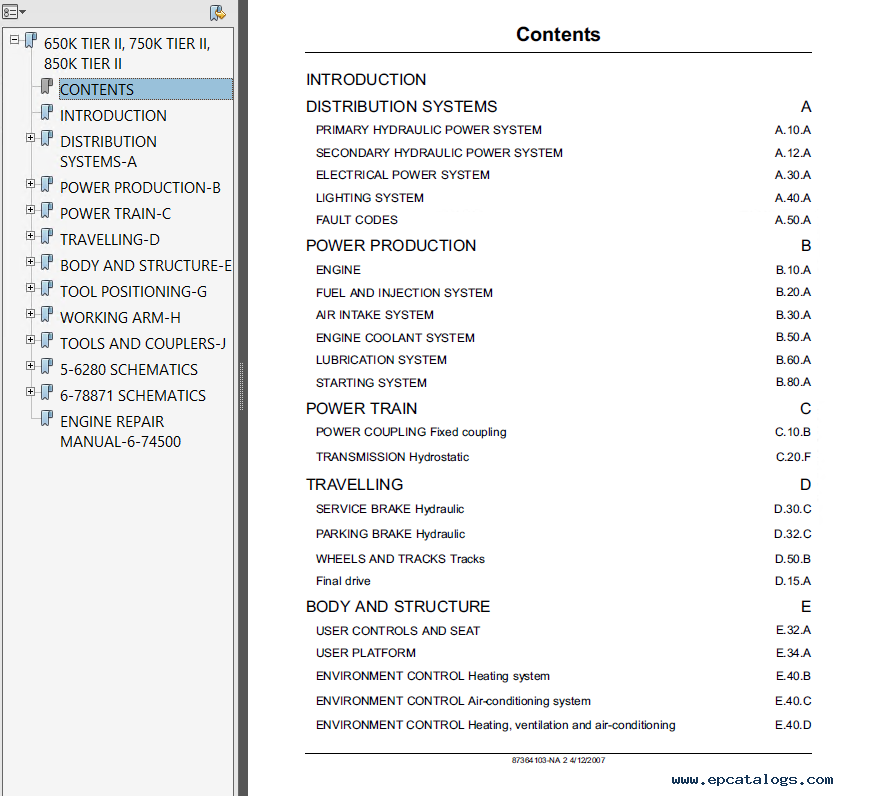884x796 pixels.
Task: Click the bookmark icon beside 6-78871 SCHEMATICS
Action: click(x=47, y=392)
